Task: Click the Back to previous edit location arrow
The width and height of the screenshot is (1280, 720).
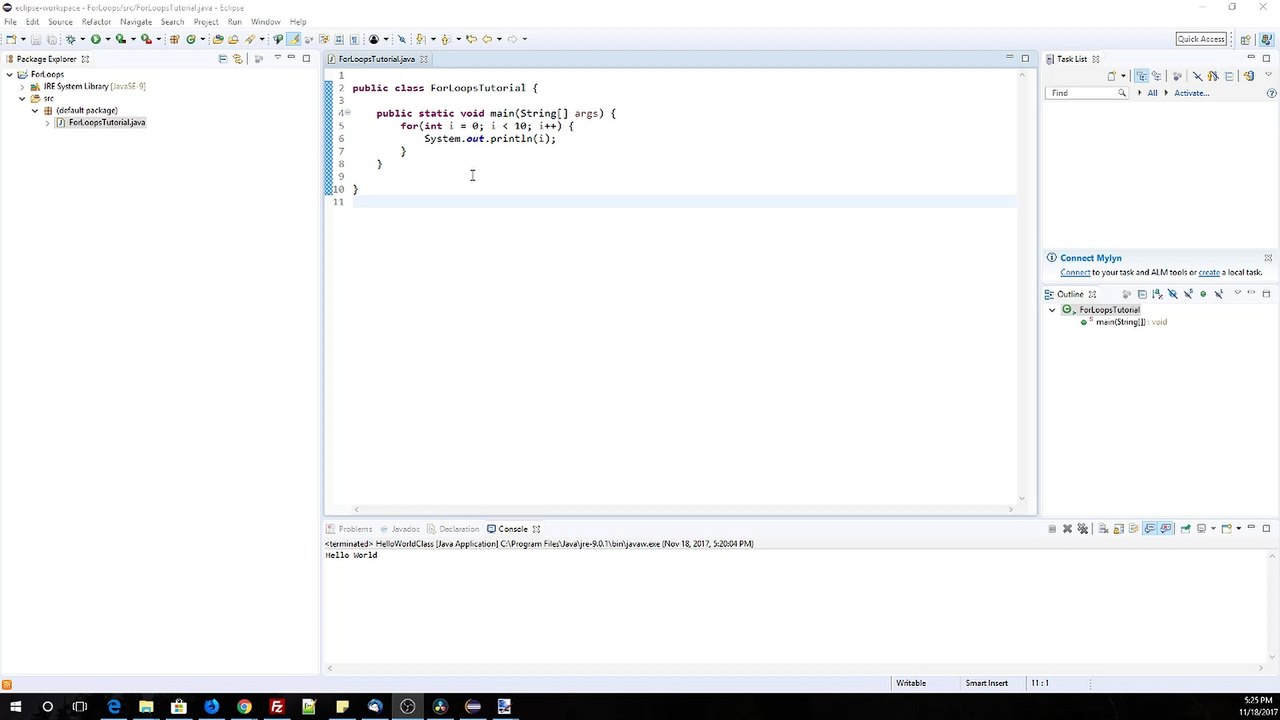Action: 487,39
